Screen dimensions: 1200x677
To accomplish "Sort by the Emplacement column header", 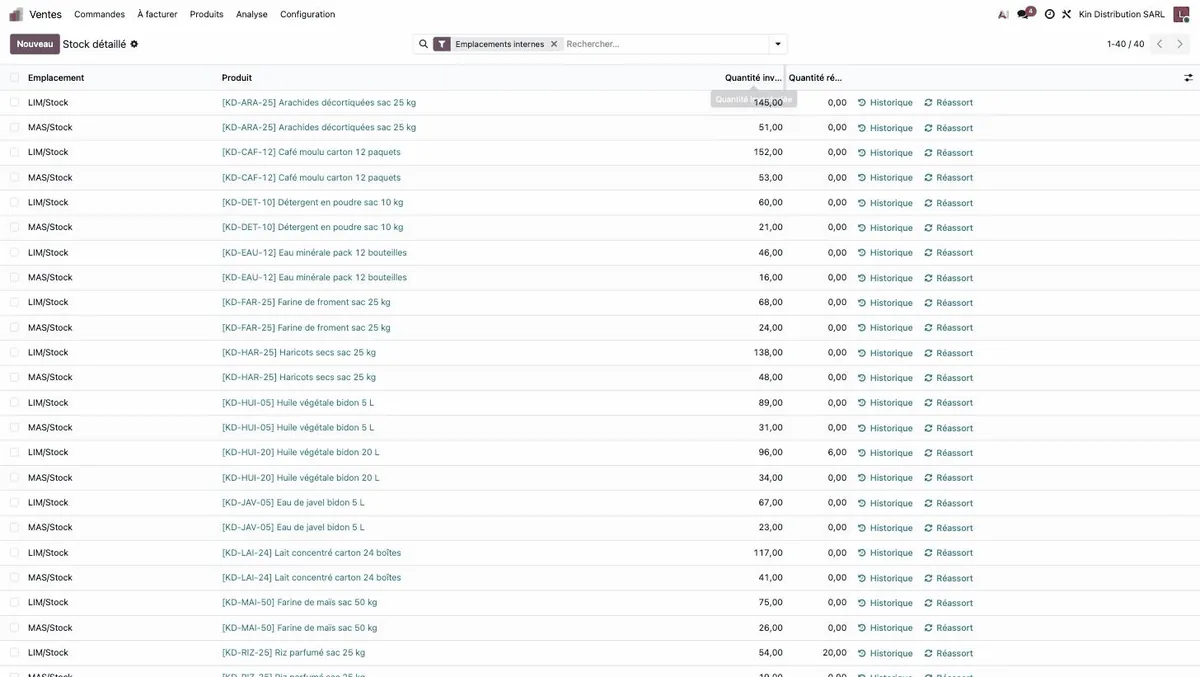I will (56, 77).
